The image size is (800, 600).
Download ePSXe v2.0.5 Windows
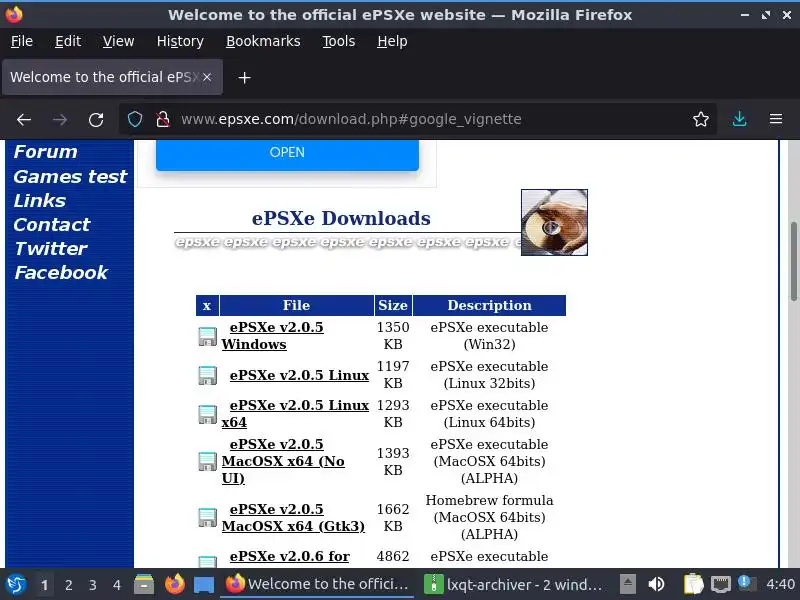point(272,336)
